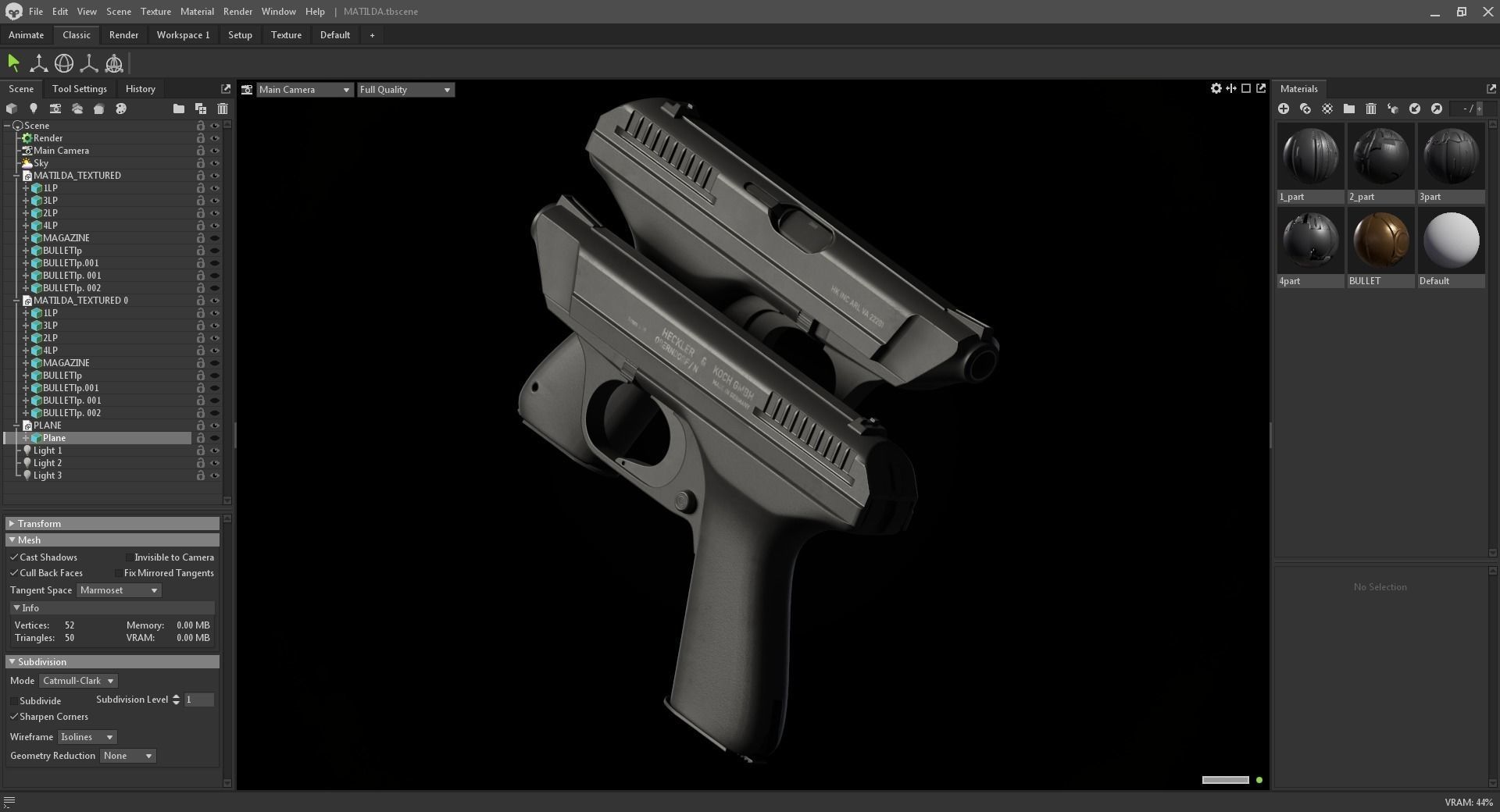Open viewport settings gear
Screen dimensions: 1500x812
click(x=1216, y=88)
